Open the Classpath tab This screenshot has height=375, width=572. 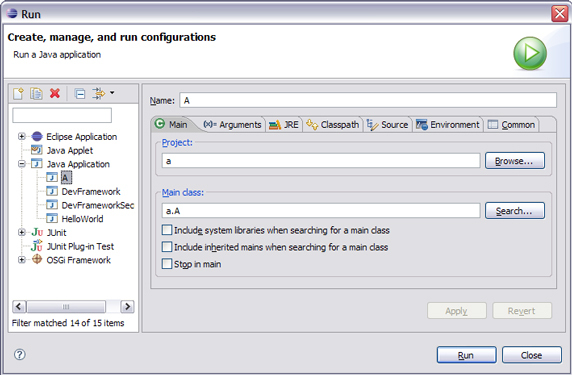coord(332,125)
